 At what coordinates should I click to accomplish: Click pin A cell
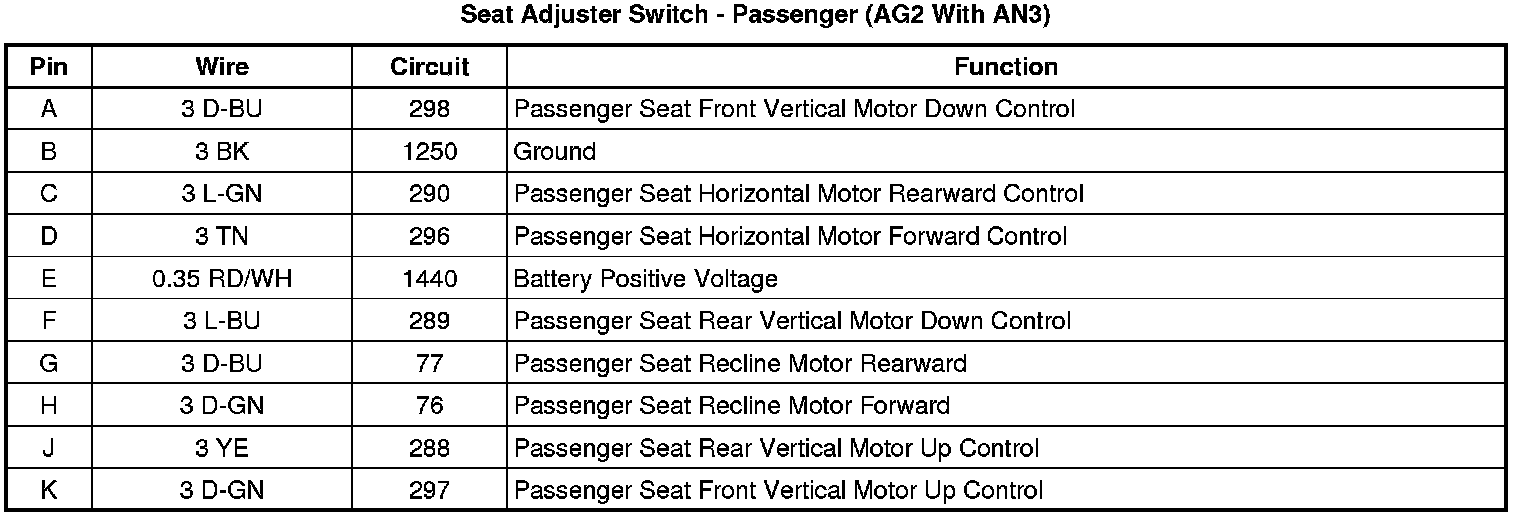49,109
